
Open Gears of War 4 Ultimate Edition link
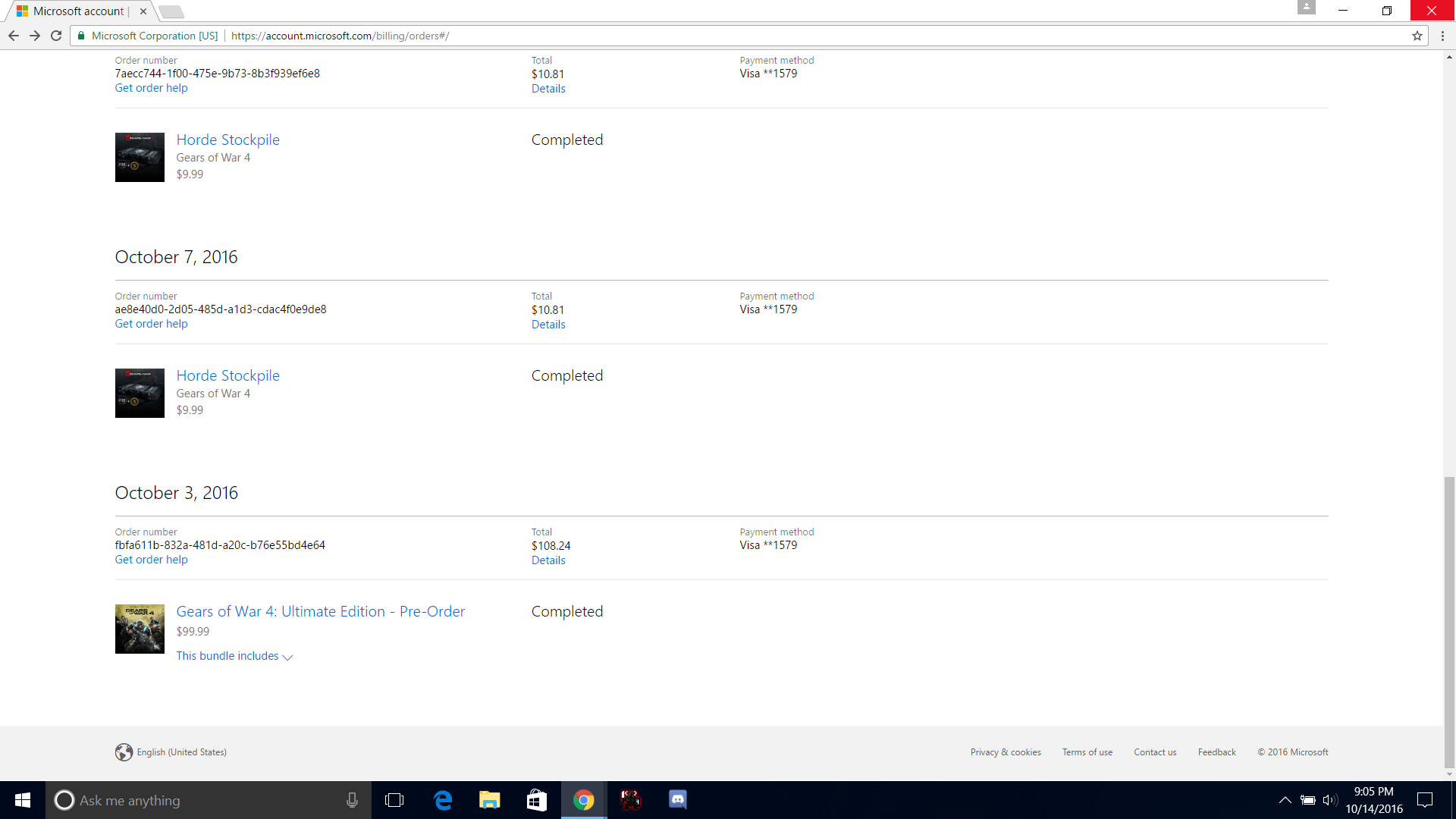[320, 611]
